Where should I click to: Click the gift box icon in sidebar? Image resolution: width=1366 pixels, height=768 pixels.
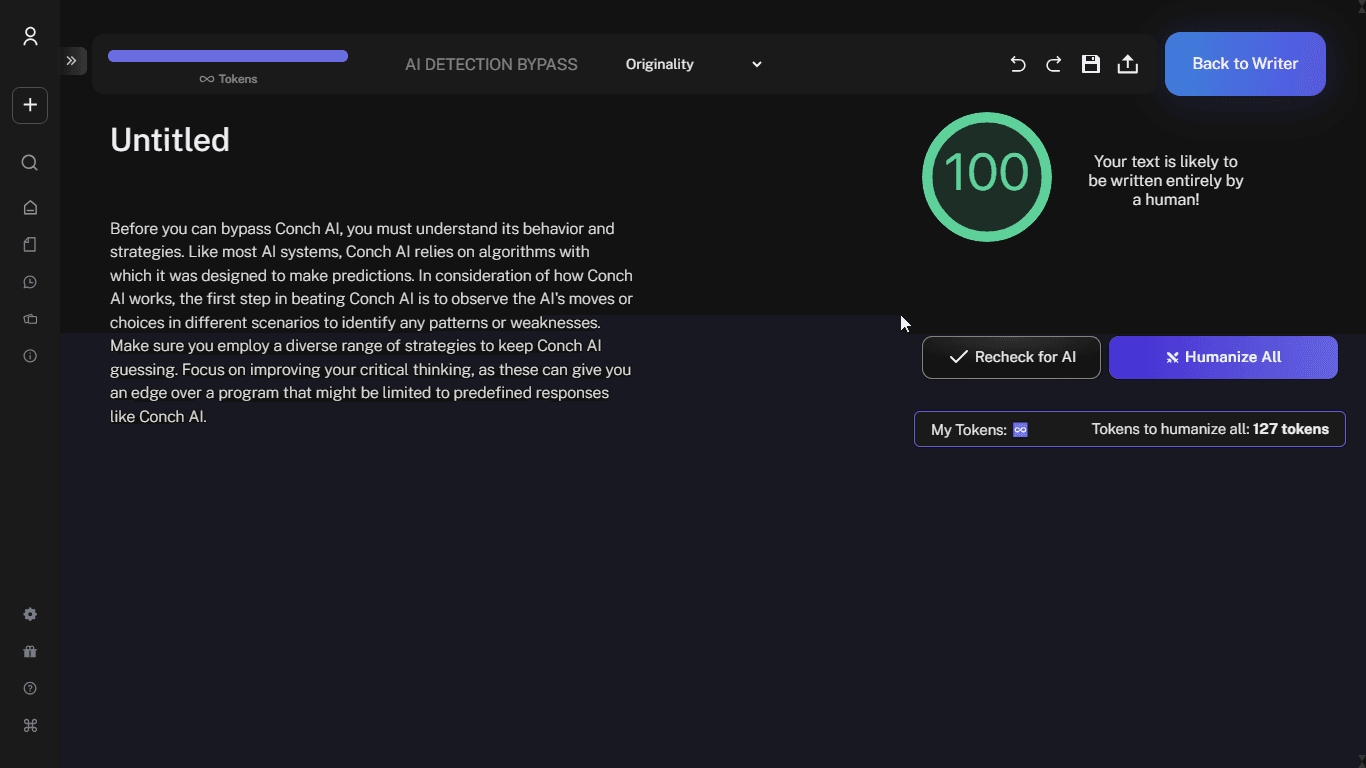(x=30, y=652)
